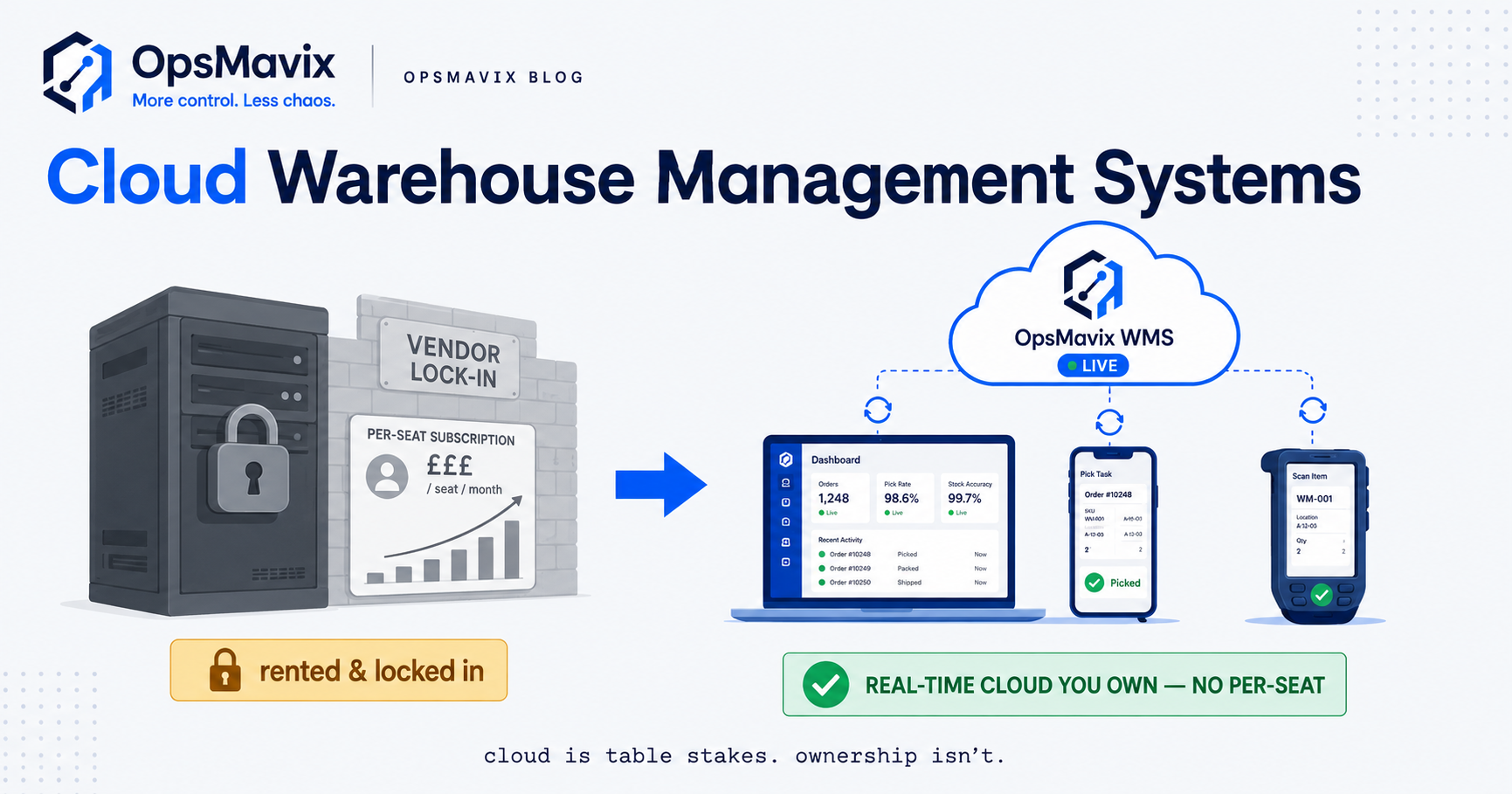Click the "PER-SEAT SUBSCRIPTION" card title
This screenshot has height=794, width=1512.
click(440, 437)
